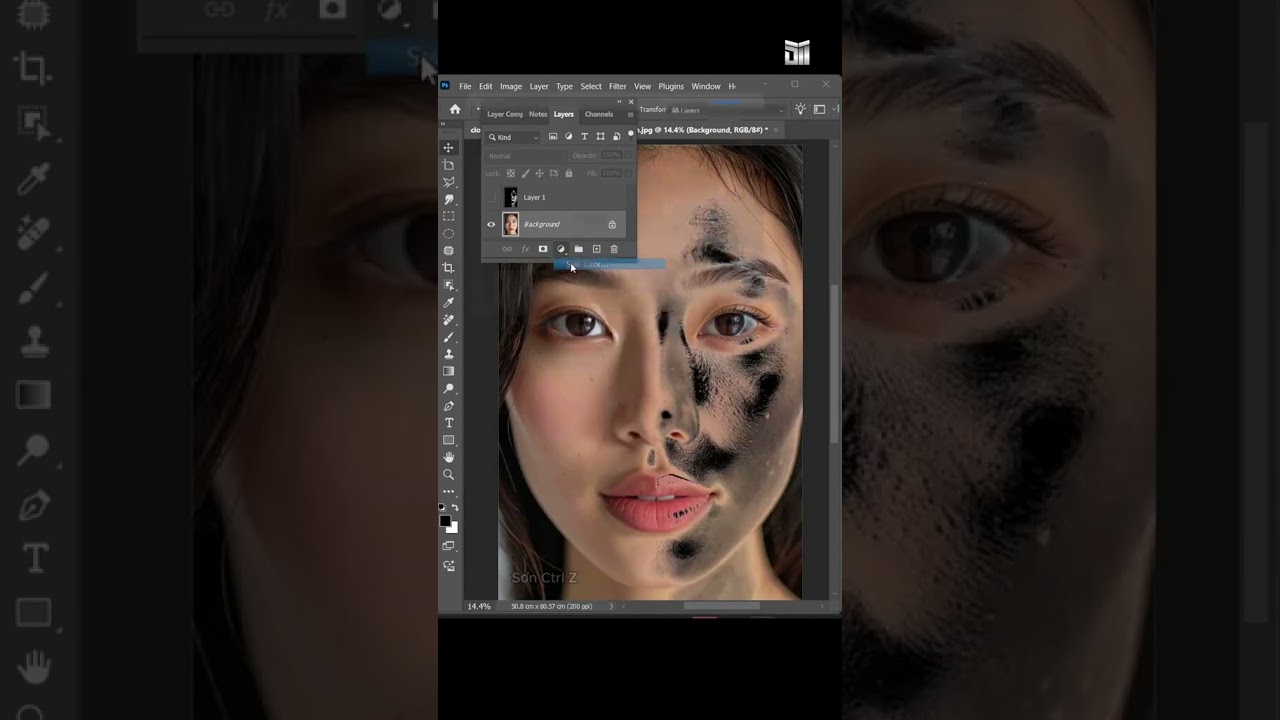
Task: Click the Home icon in options bar
Action: [x=455, y=109]
